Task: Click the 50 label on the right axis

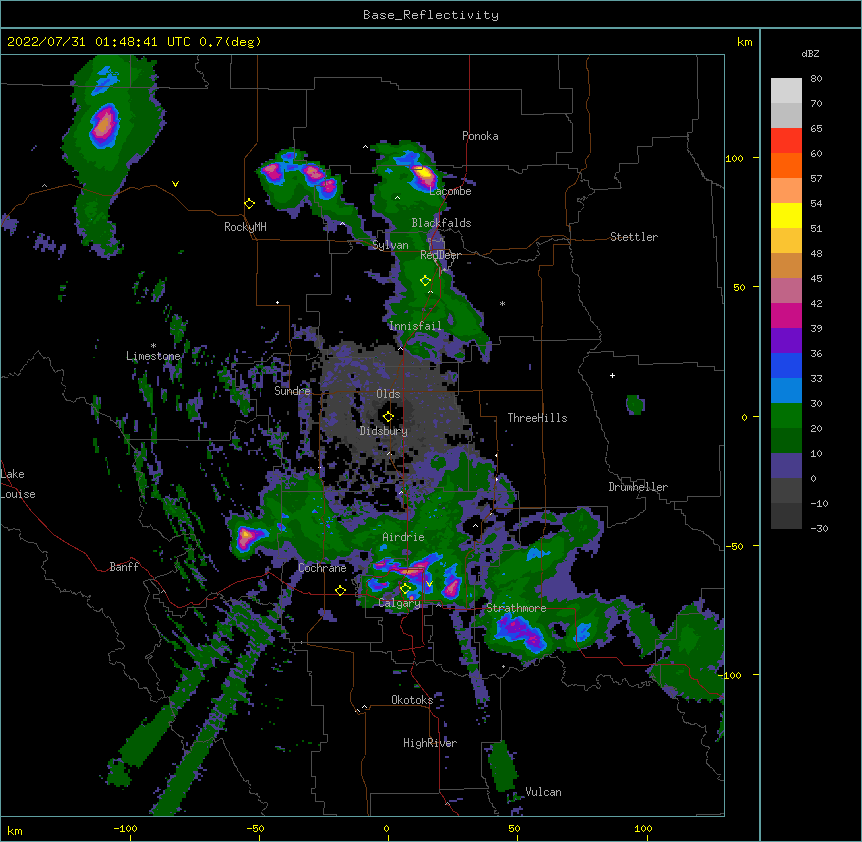Action: point(739,287)
